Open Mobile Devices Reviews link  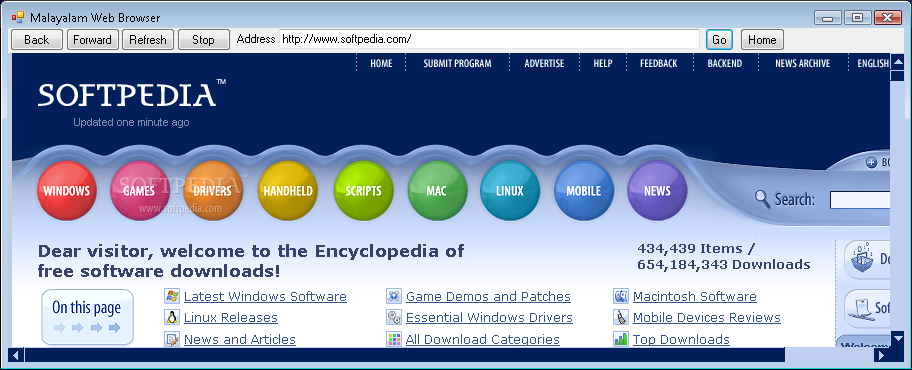click(707, 318)
